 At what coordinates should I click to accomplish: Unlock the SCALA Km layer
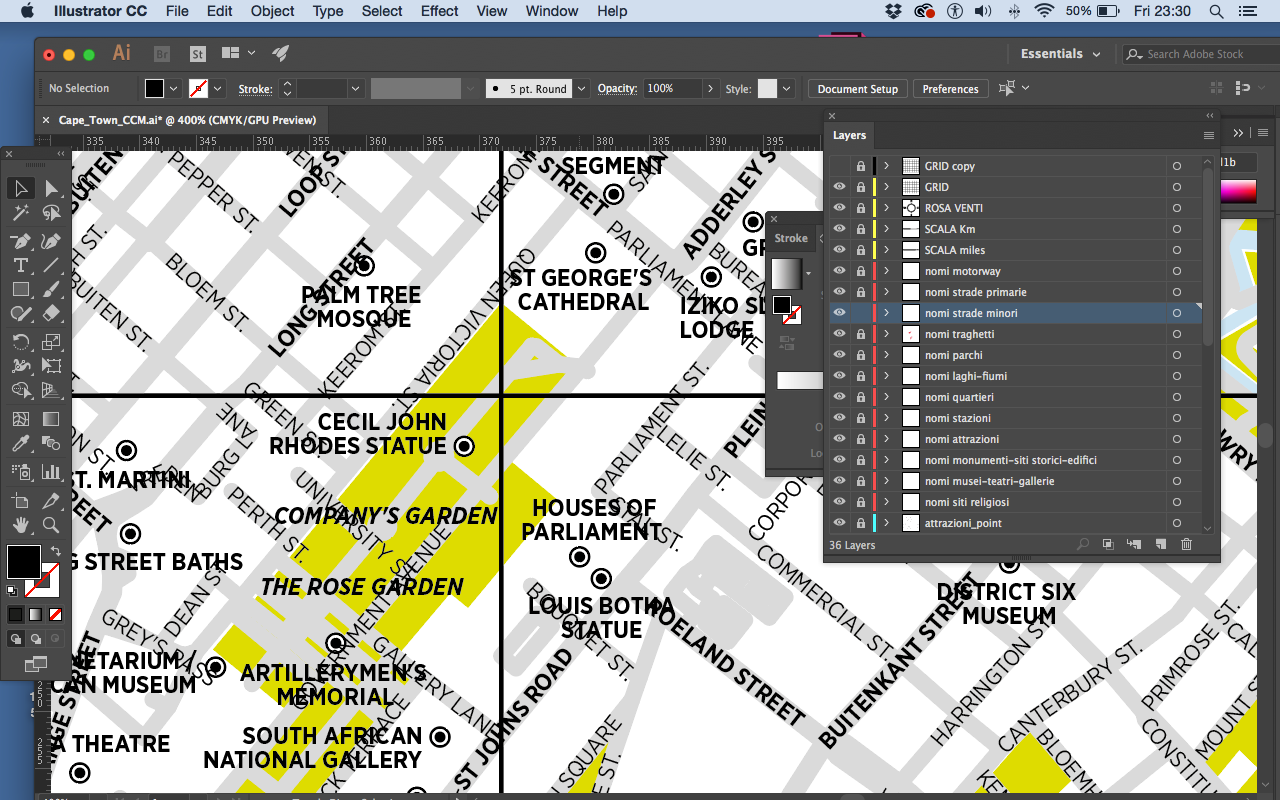coord(860,229)
